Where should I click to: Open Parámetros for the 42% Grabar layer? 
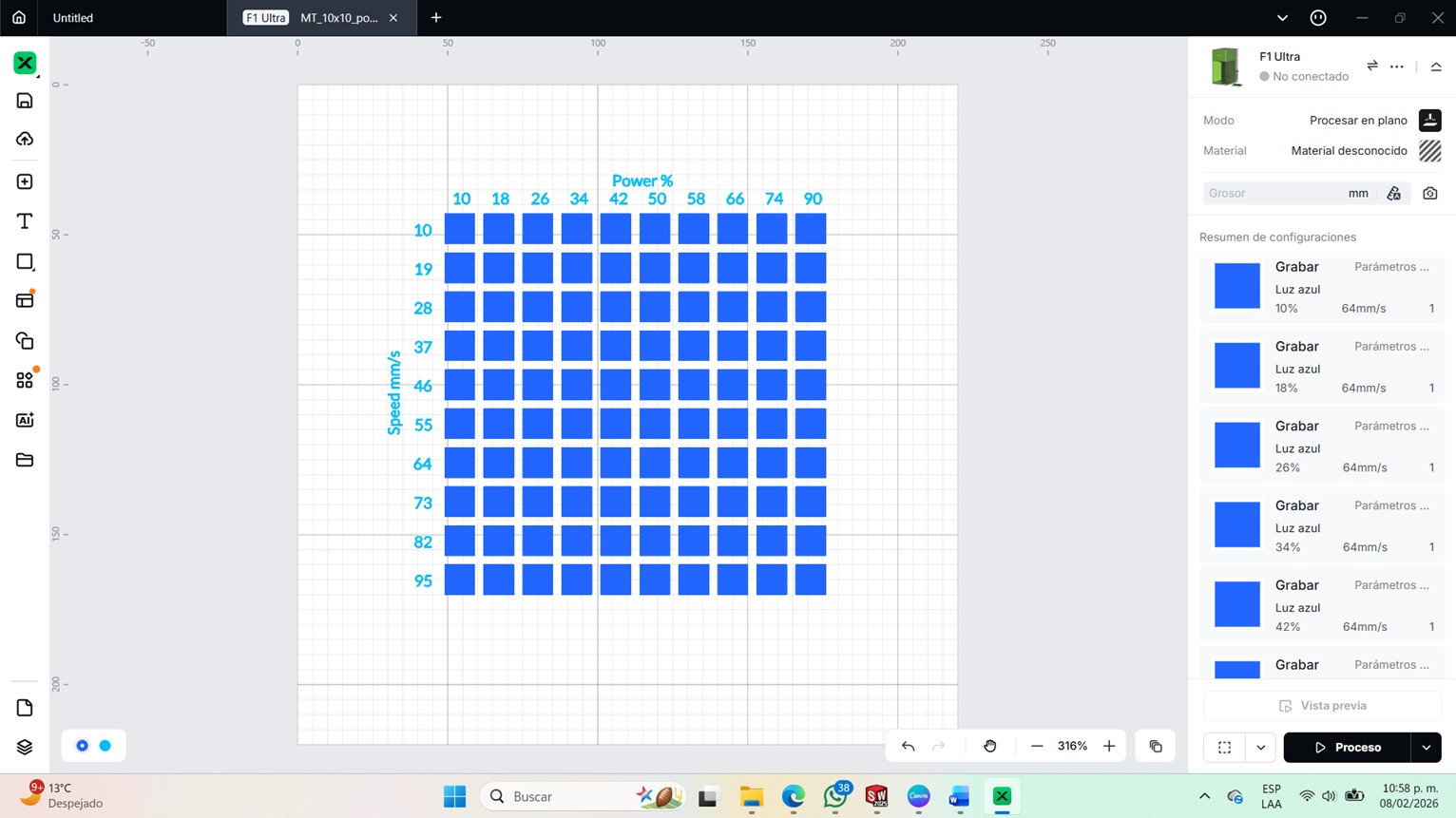(x=1391, y=586)
